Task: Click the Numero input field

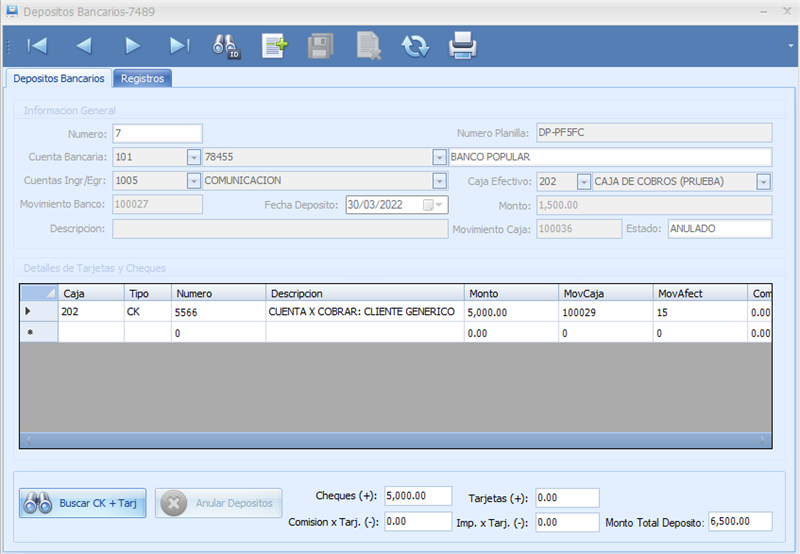Action: pos(157,133)
